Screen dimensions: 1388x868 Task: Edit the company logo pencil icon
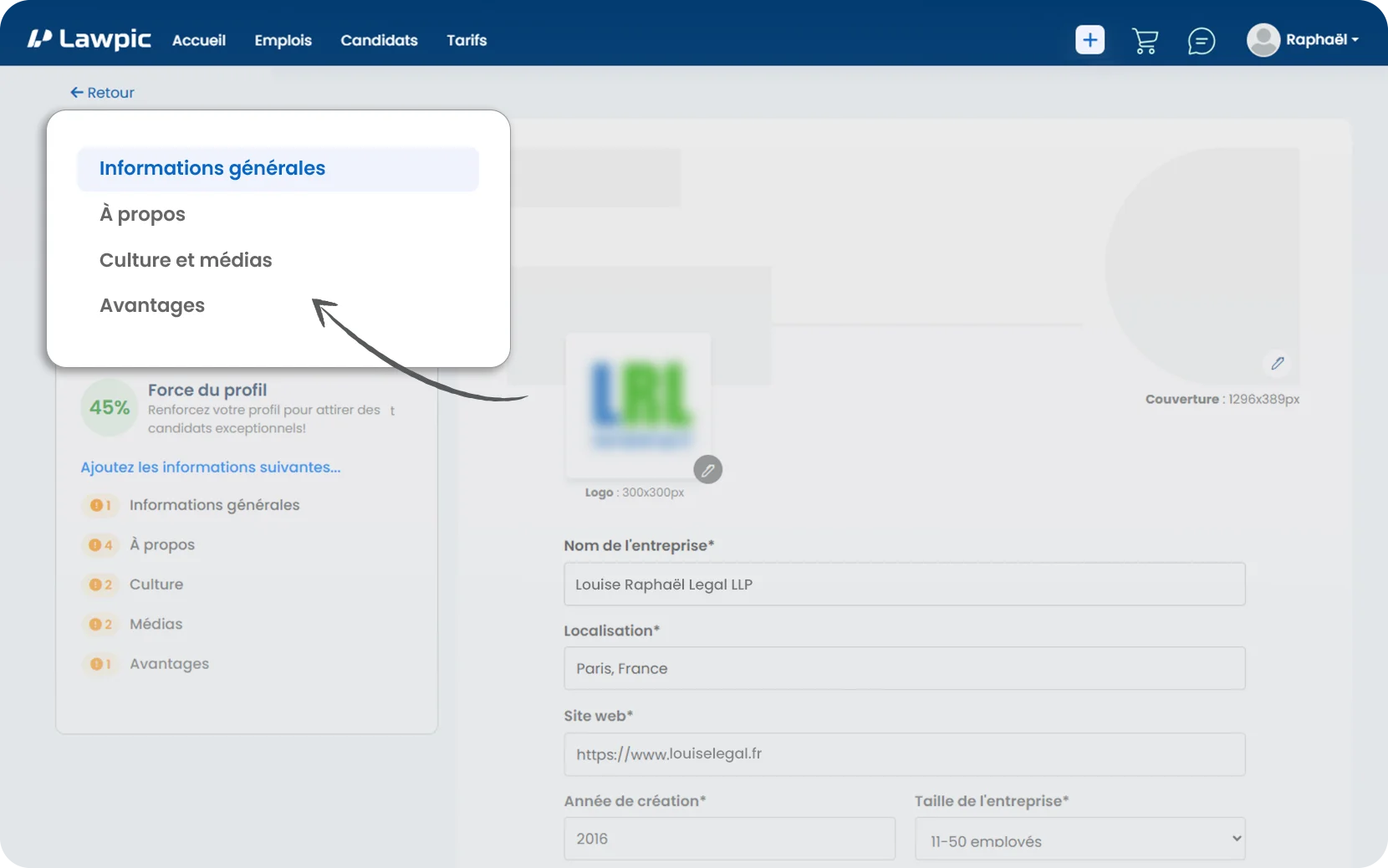708,470
